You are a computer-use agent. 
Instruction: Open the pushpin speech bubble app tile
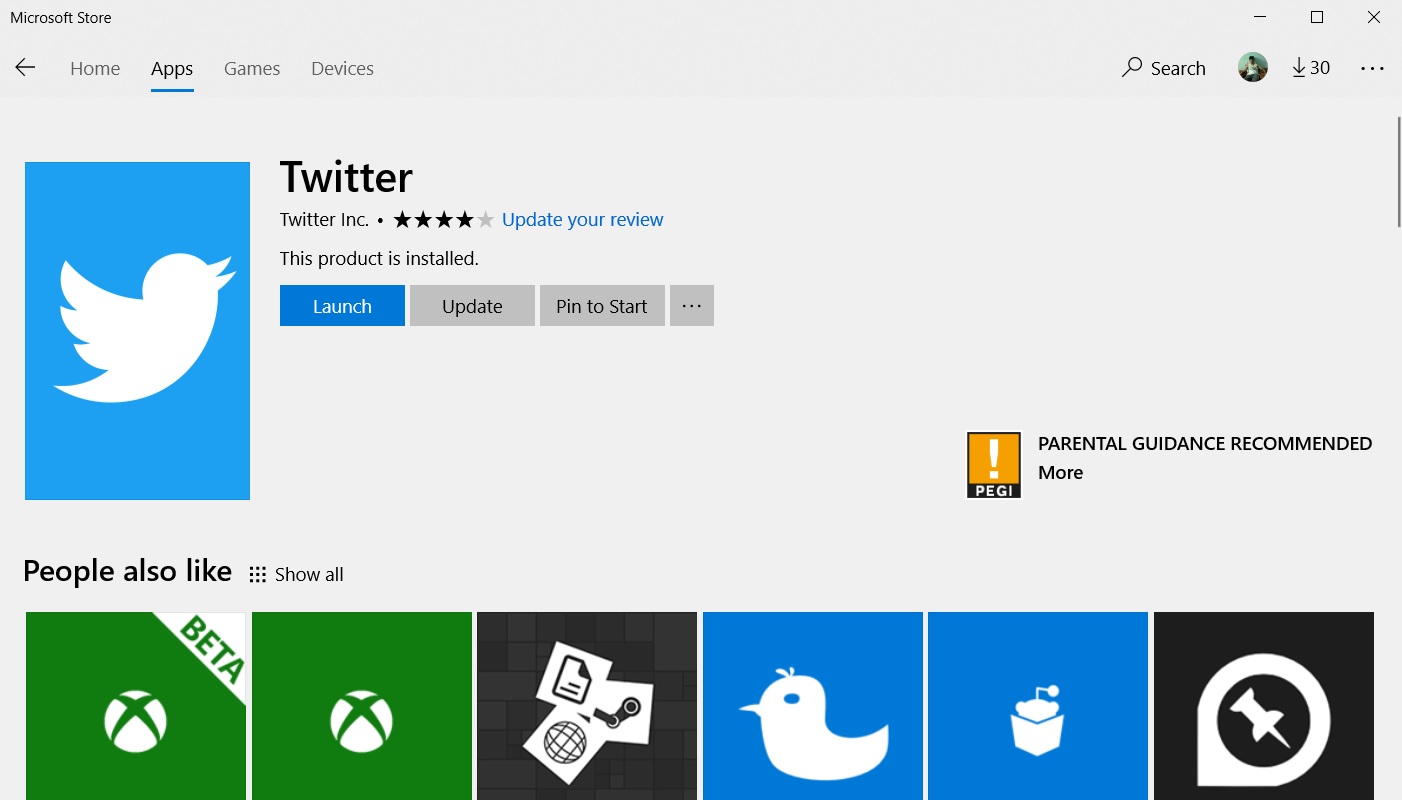click(x=1264, y=706)
